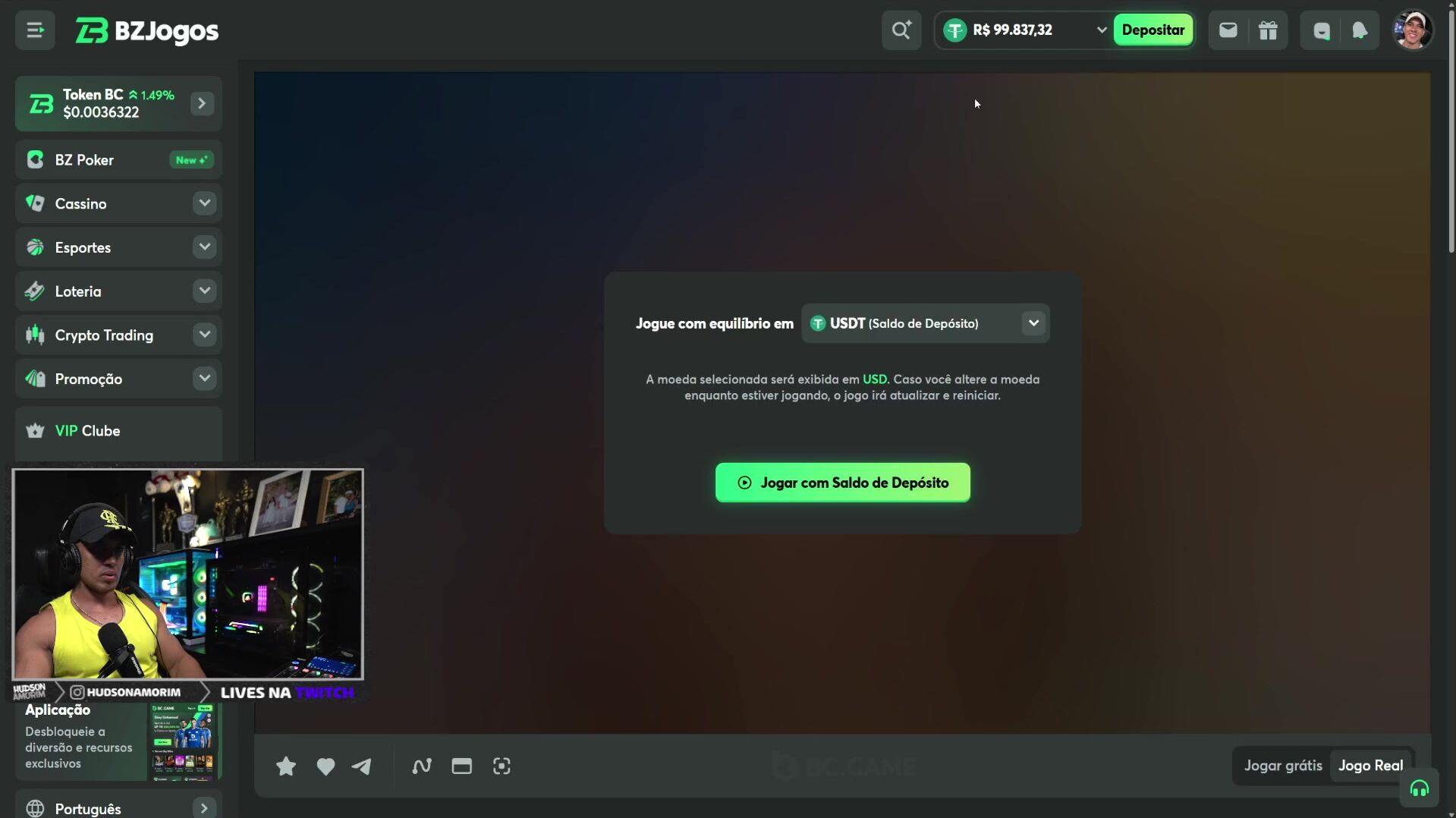Open the Aplicação download card

click(x=118, y=741)
